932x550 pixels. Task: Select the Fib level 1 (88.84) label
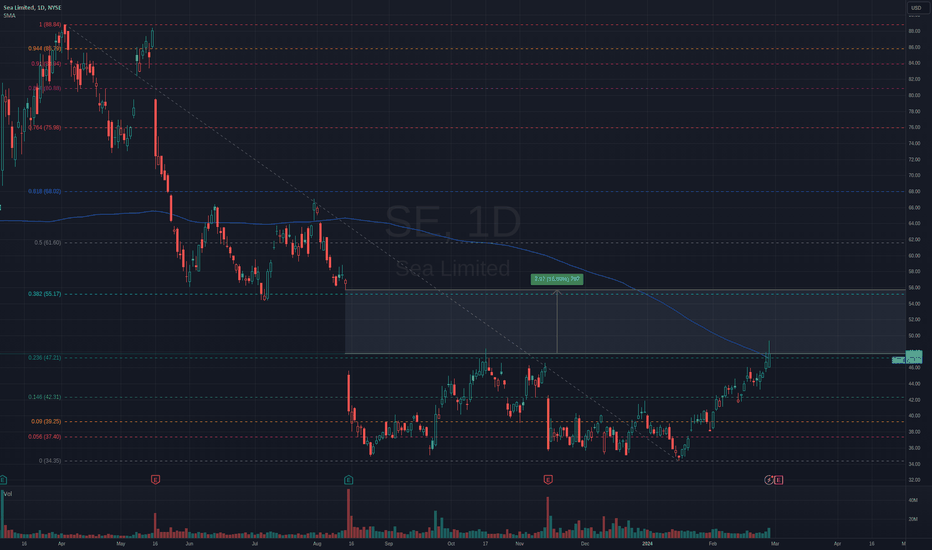click(x=50, y=24)
